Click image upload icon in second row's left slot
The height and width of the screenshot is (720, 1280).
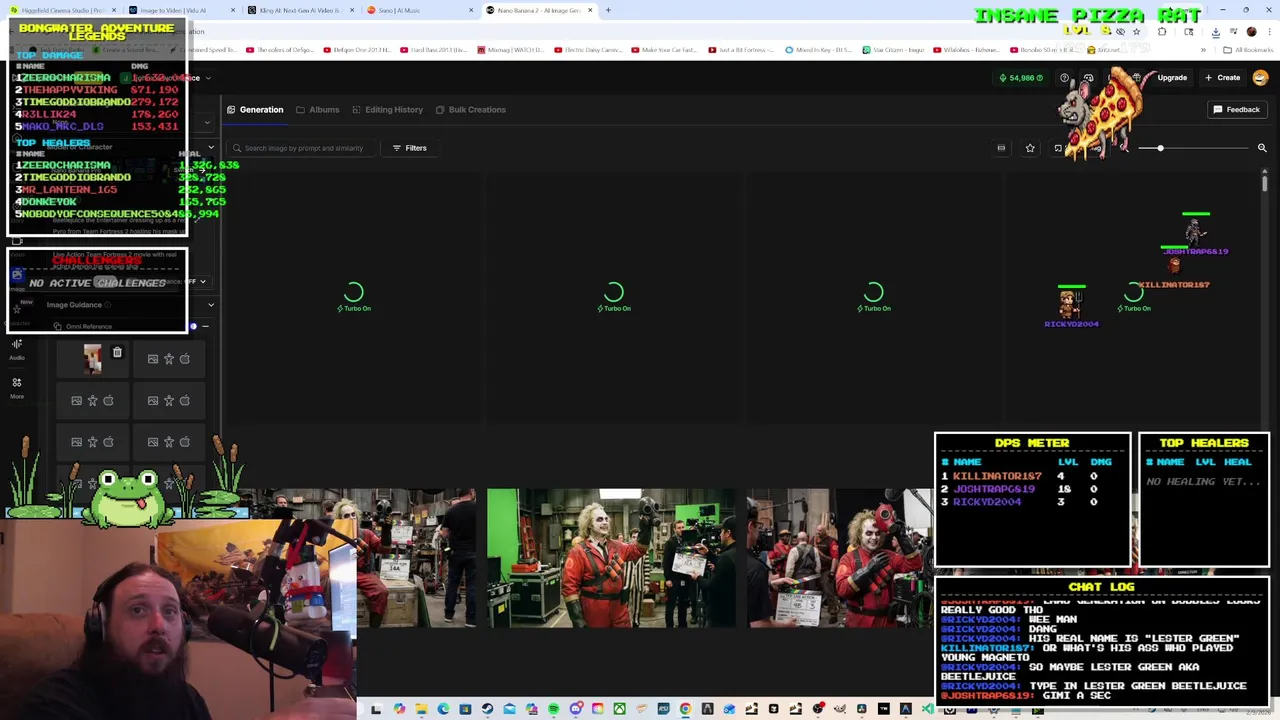click(x=77, y=401)
